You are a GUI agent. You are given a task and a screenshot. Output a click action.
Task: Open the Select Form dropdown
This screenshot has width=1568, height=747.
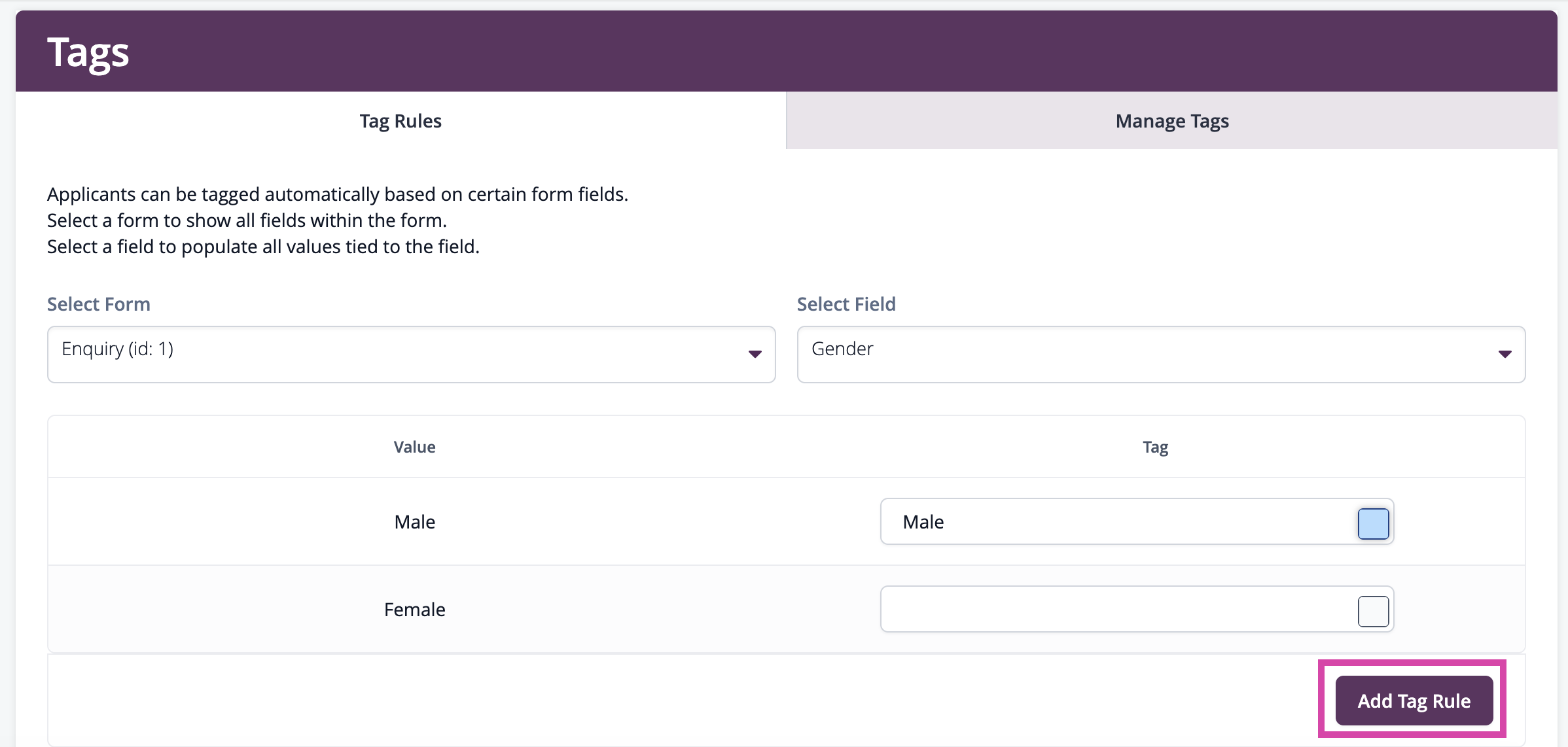(x=411, y=354)
